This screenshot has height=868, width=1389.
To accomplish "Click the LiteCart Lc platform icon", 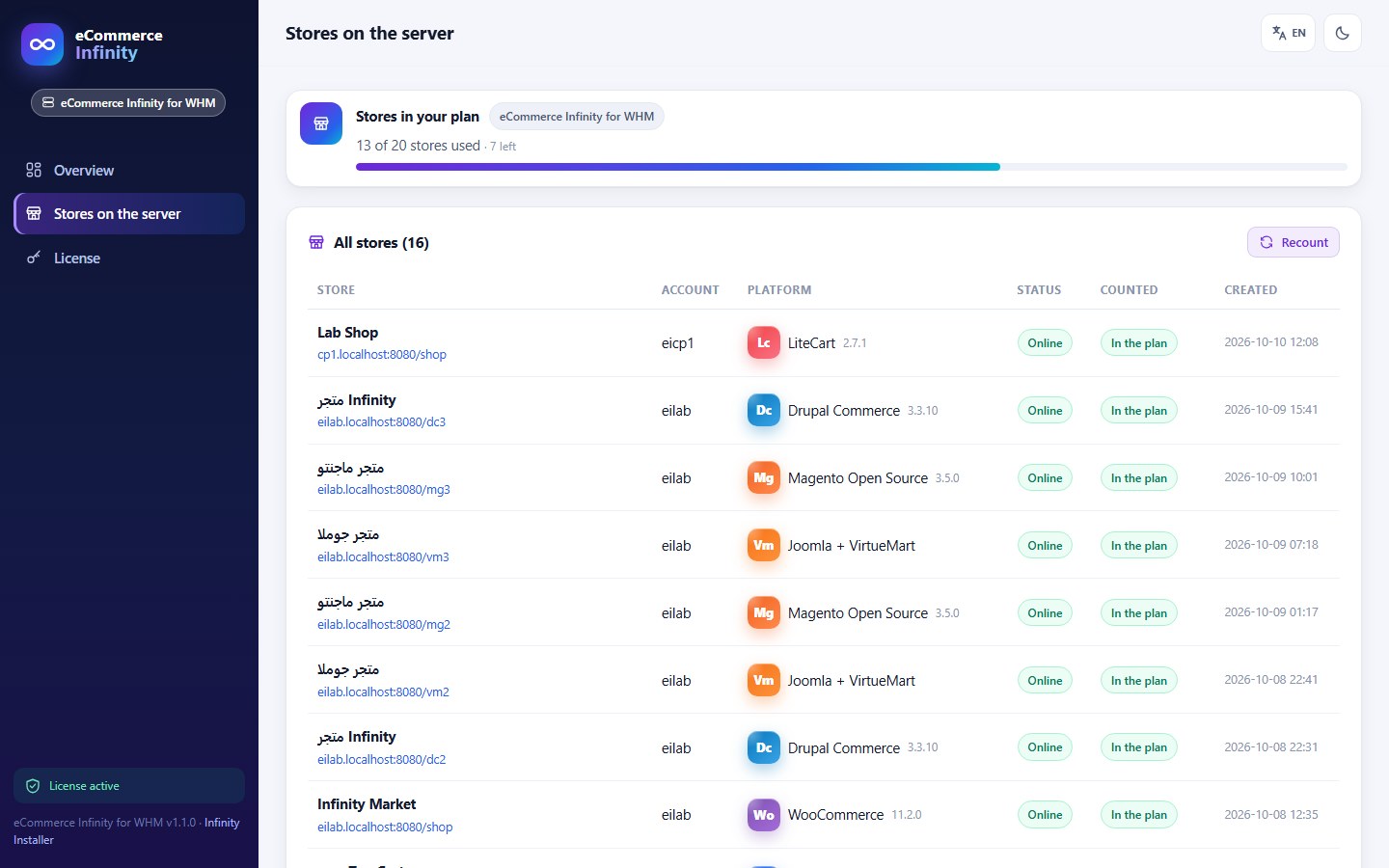I will pyautogui.click(x=763, y=342).
